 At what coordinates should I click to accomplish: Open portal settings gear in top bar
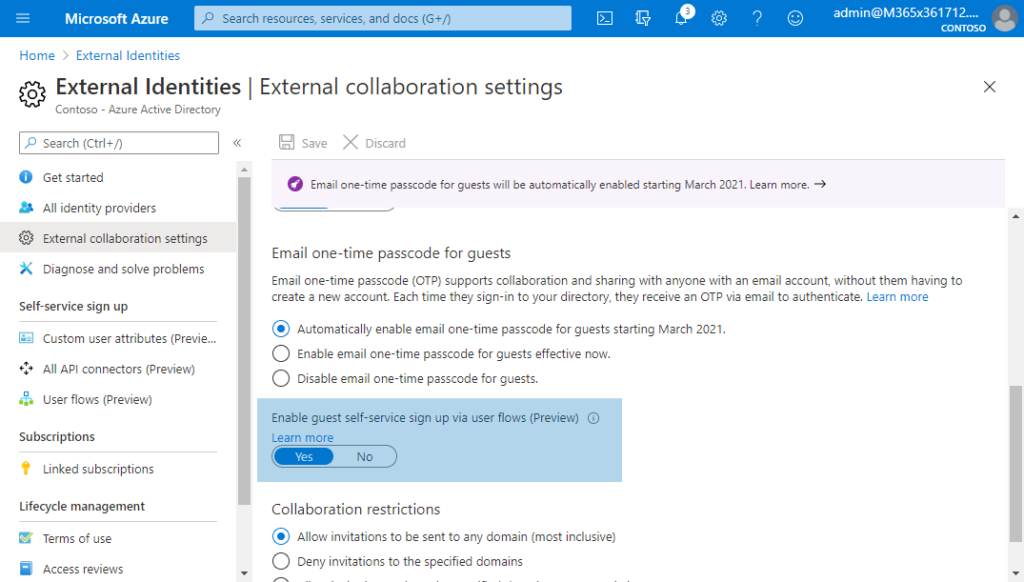[719, 18]
